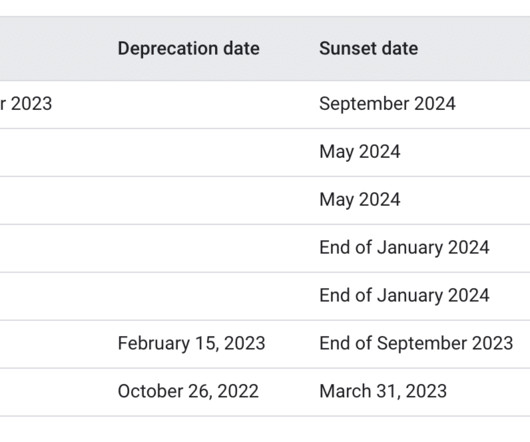Select the September 2024 sunset date cell
Image resolution: width=530 pixels, height=442 pixels.
click(387, 104)
